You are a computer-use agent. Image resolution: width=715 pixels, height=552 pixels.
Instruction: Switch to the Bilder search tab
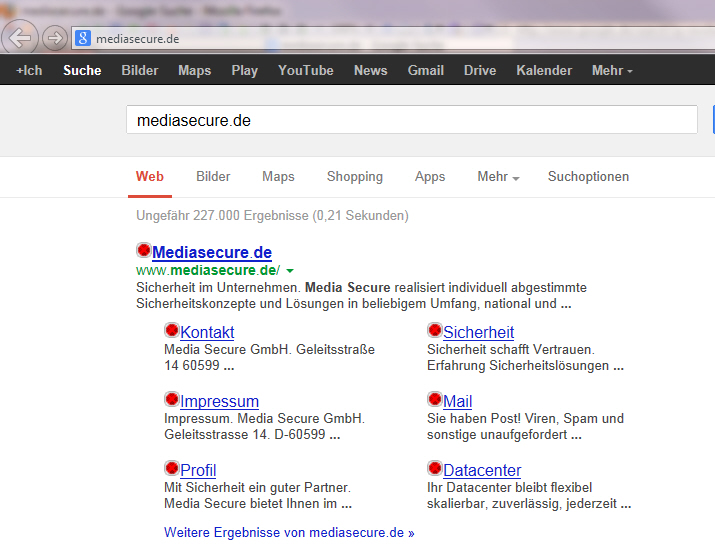point(213,177)
